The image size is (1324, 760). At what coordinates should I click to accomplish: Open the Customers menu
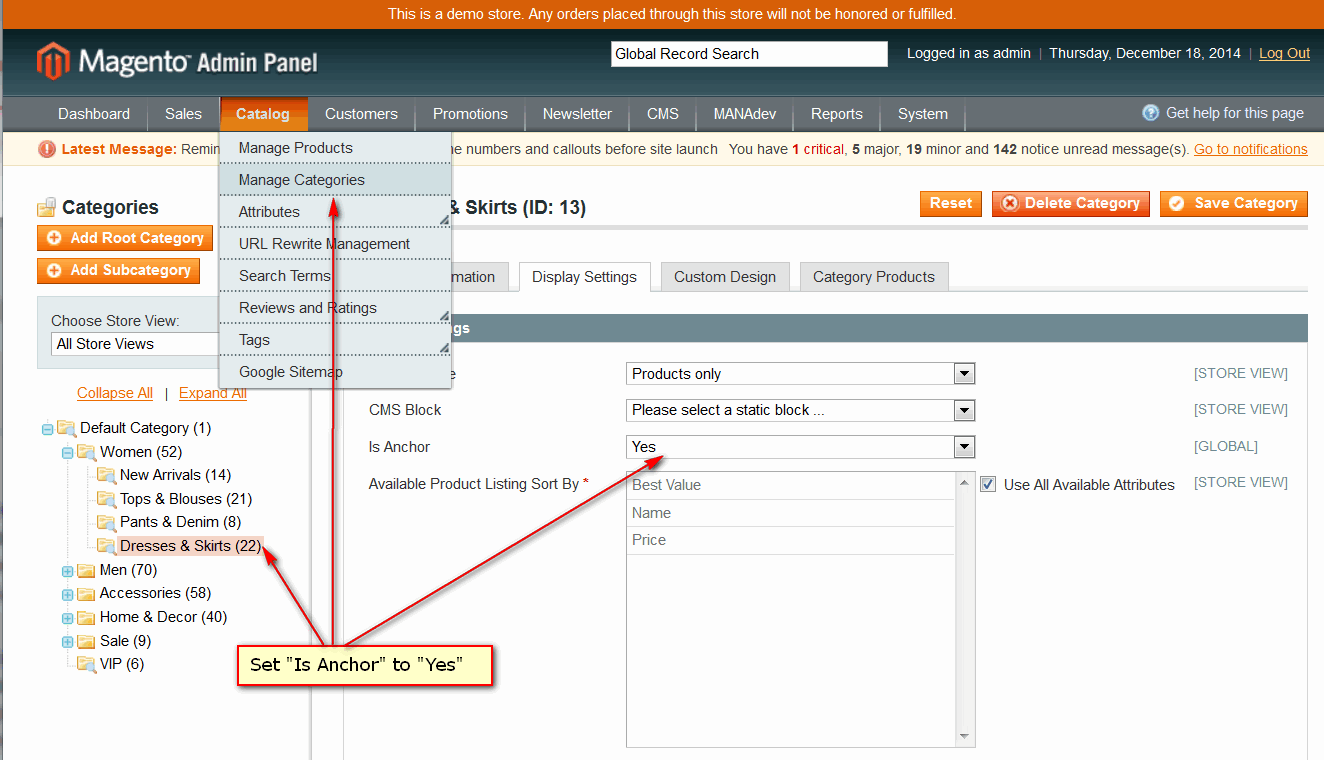pos(361,114)
